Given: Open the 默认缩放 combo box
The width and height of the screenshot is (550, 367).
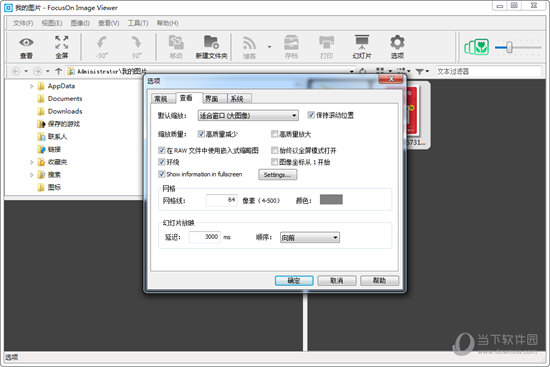Looking at the screenshot, I should coord(248,115).
